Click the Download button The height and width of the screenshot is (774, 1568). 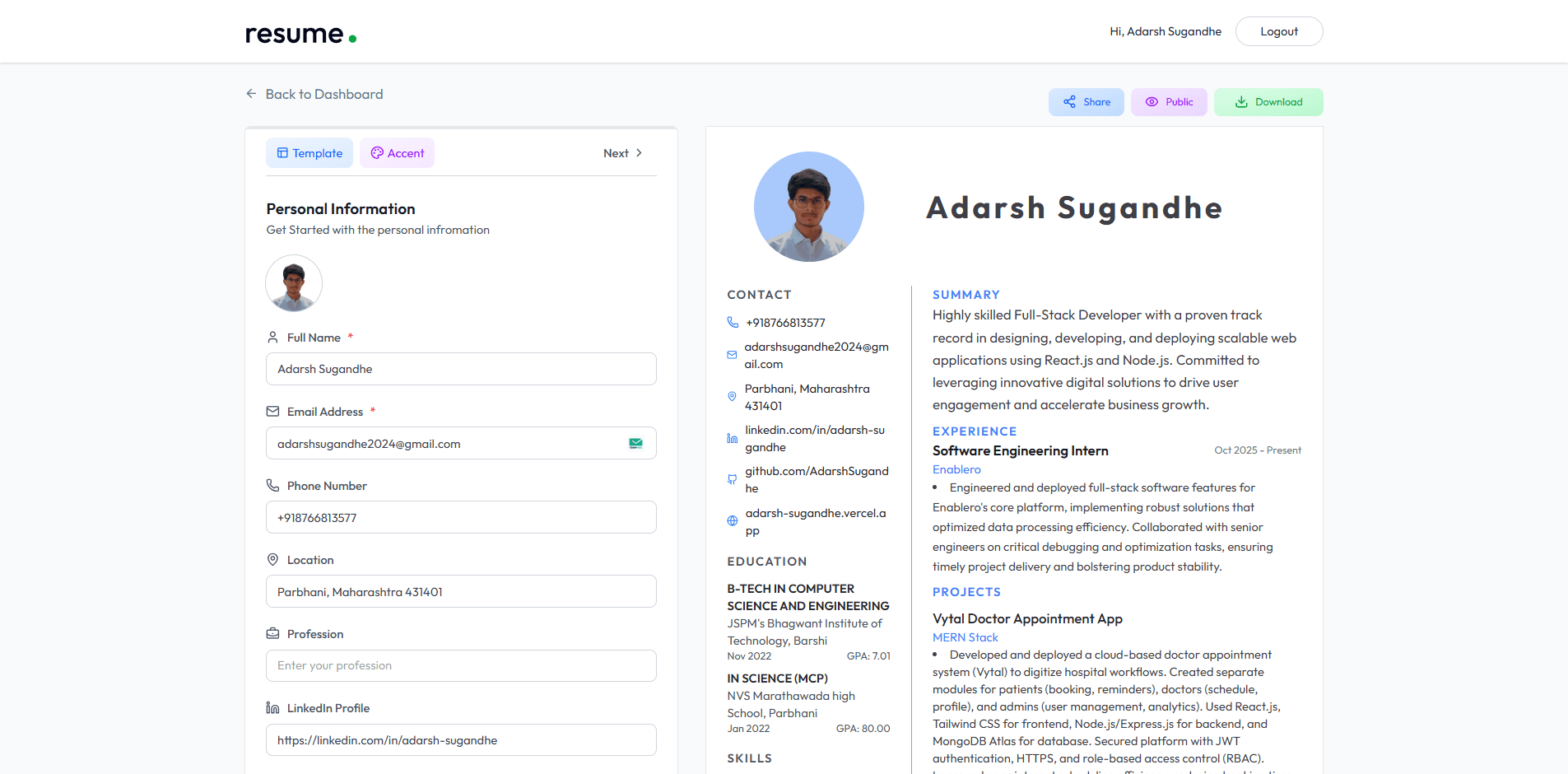(x=1268, y=101)
